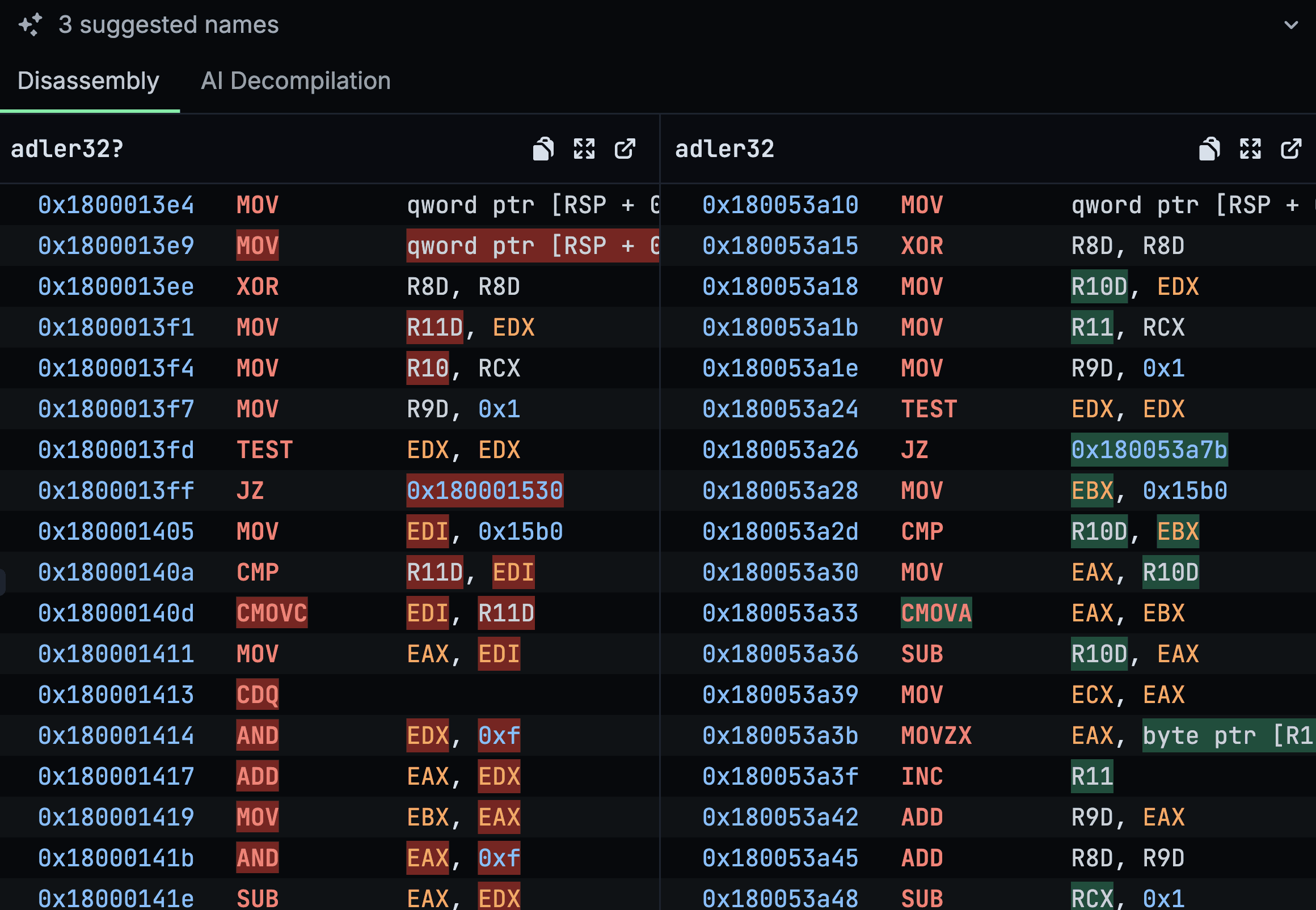Viewport: 1316px width, 910px height.
Task: Click address 0x180053a10
Action: pyautogui.click(x=781, y=205)
